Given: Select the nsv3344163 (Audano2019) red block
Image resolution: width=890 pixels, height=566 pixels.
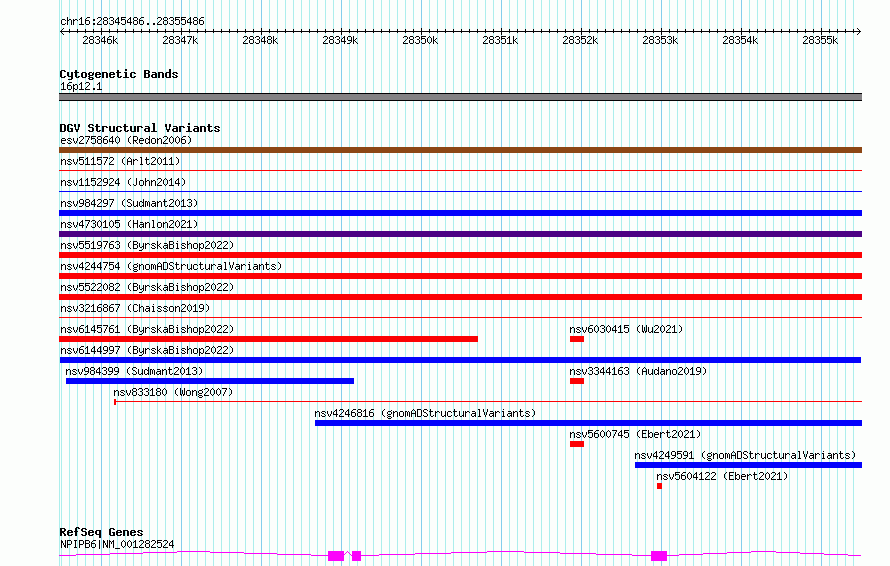Looking at the screenshot, I should pyautogui.click(x=577, y=381).
